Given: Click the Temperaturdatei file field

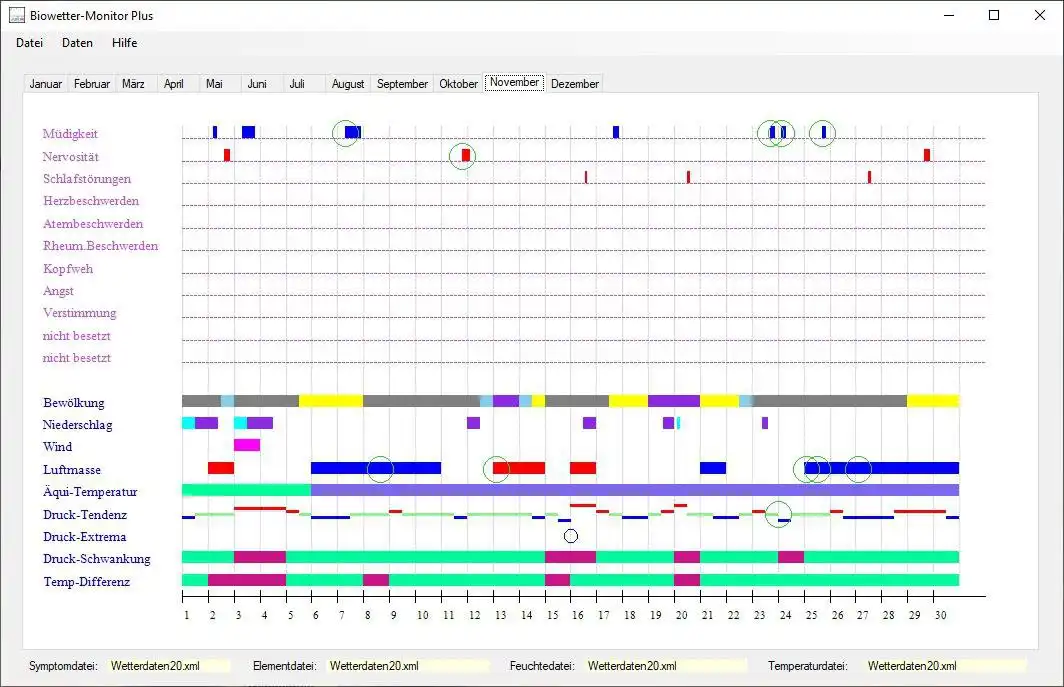Looking at the screenshot, I should pos(946,666).
